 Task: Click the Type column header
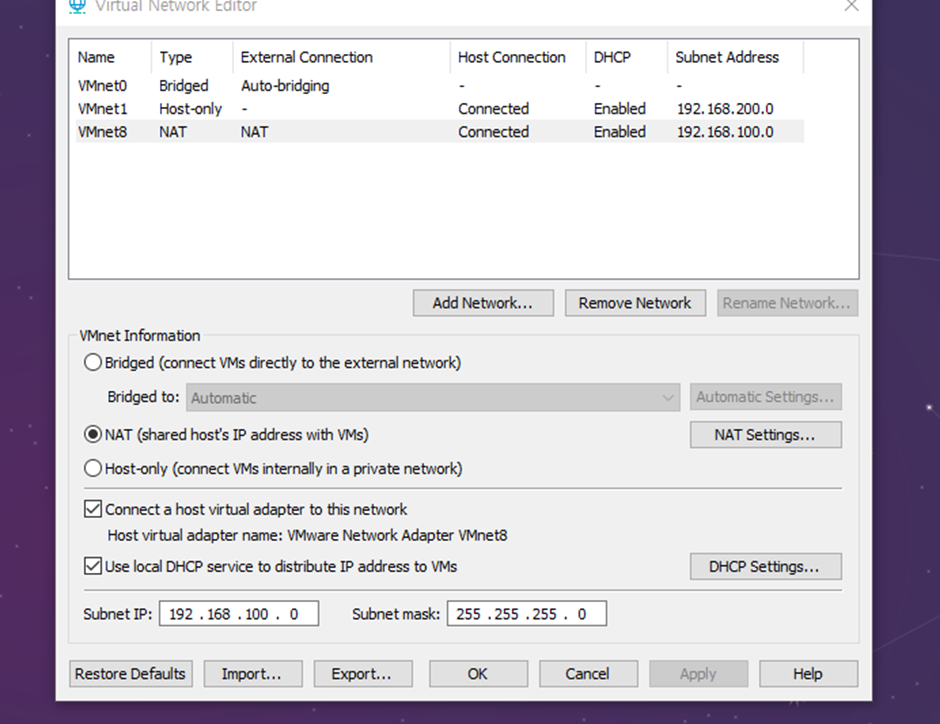[x=192, y=57]
